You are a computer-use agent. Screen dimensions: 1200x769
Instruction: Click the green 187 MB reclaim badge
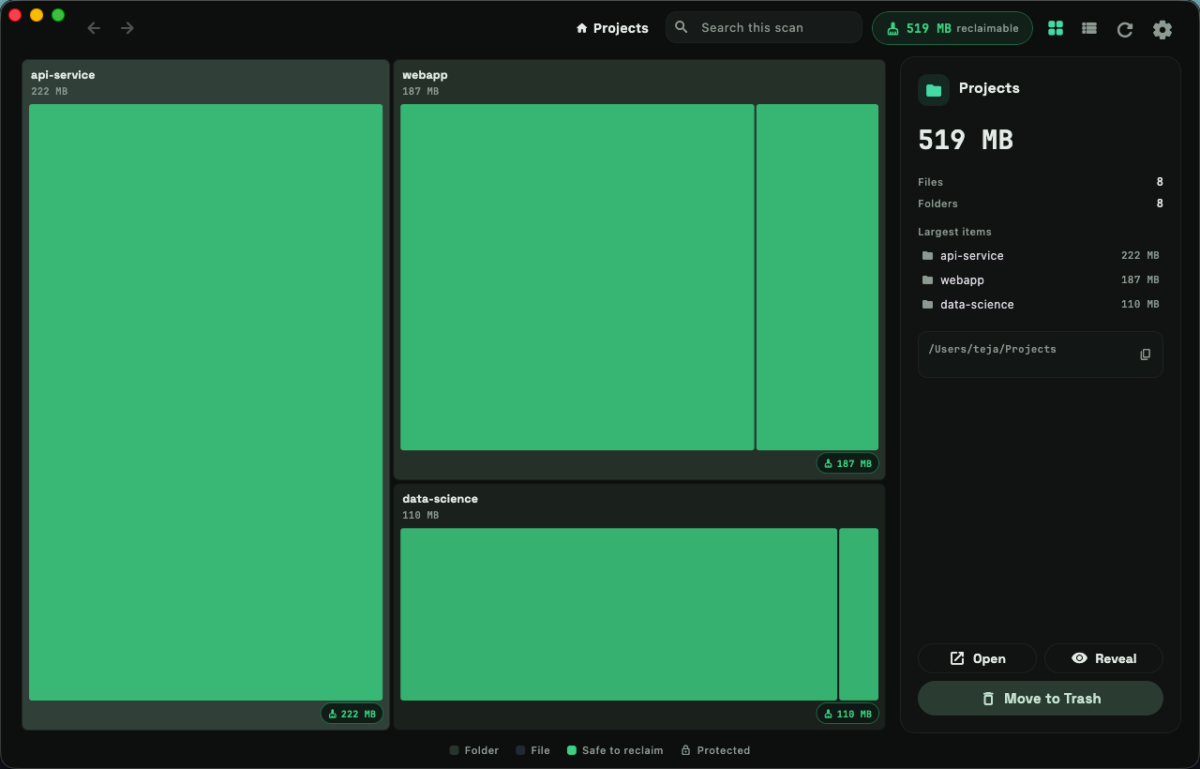pos(848,464)
